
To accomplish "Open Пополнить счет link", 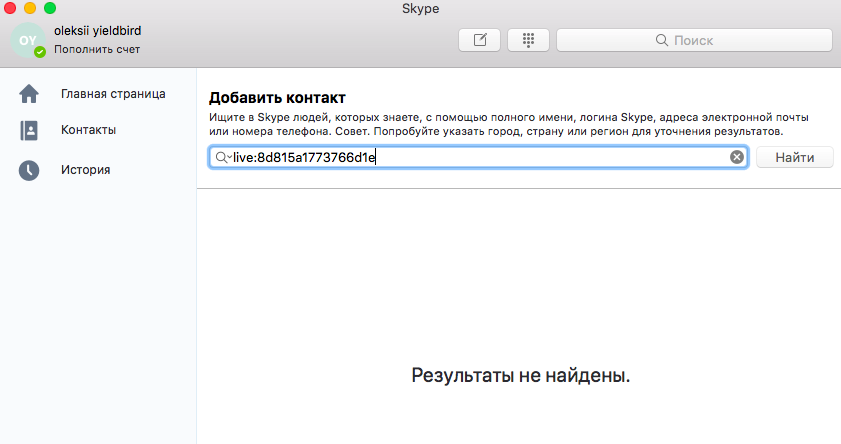I will pyautogui.click(x=97, y=49).
